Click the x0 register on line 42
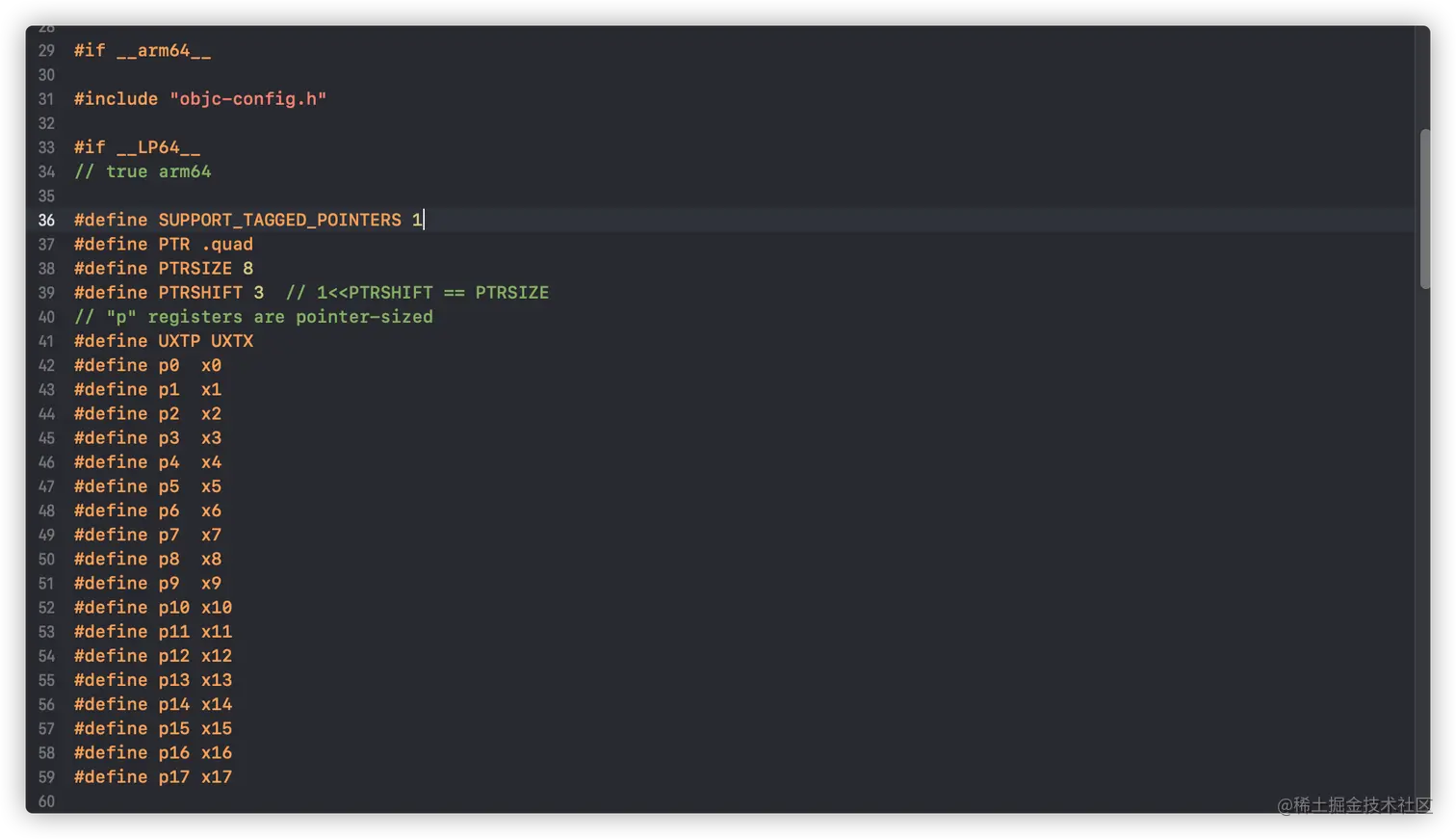This screenshot has height=839, width=1456. 211,366
